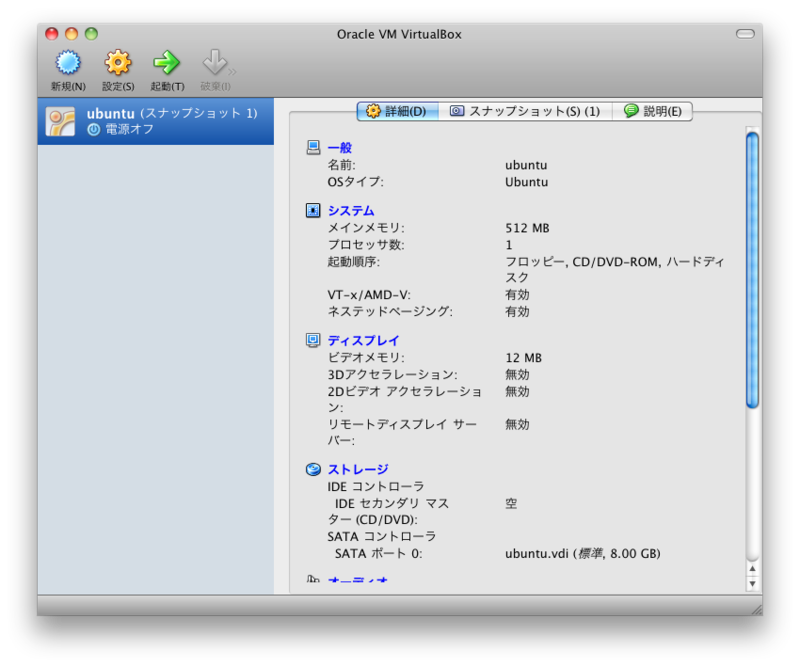Click the ubuntu.vdi storage value
This screenshot has height=667, width=800.
[583, 554]
